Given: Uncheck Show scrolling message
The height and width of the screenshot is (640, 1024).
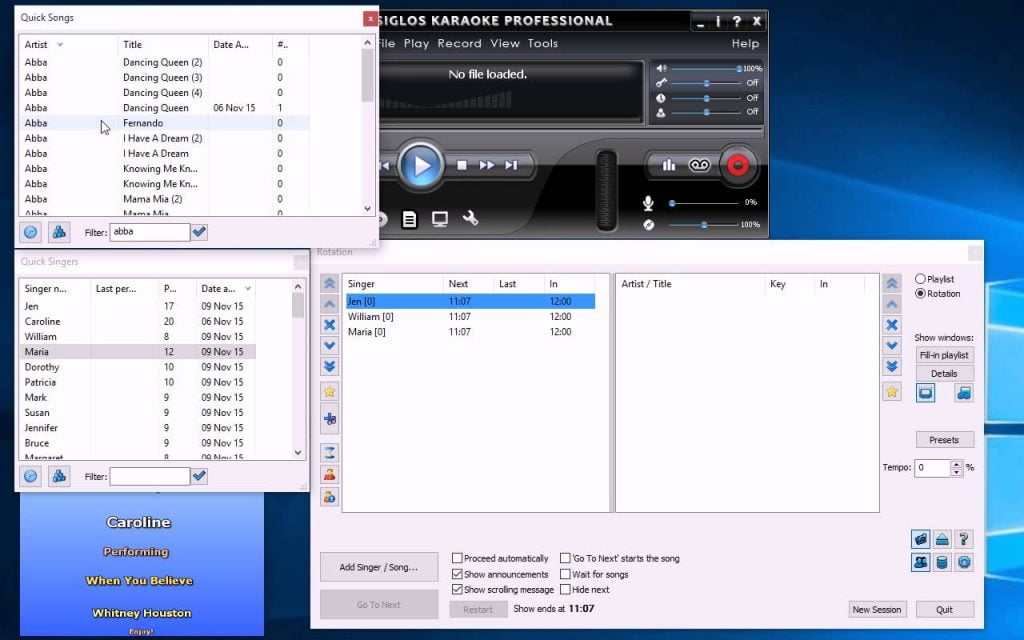Looking at the screenshot, I should (x=457, y=587).
